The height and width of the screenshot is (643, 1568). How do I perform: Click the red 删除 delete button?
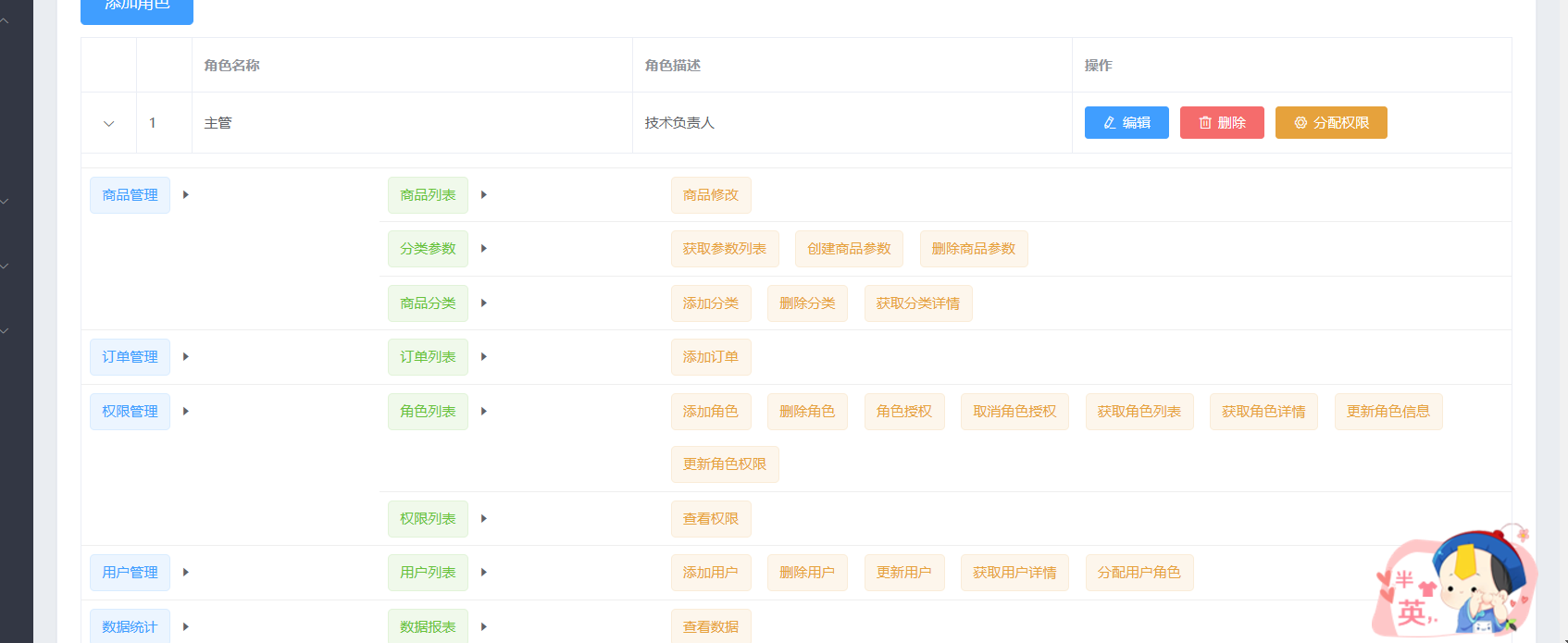[1222, 122]
